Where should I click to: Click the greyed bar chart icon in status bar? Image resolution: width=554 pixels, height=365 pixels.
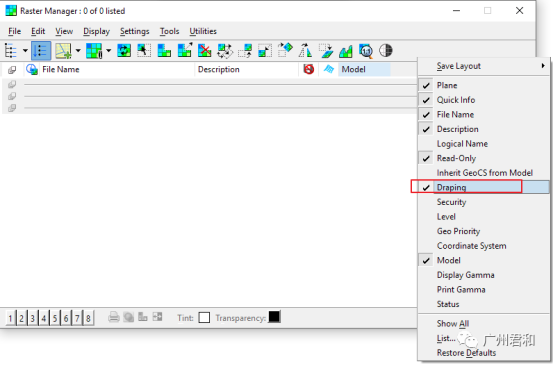[x=143, y=317]
